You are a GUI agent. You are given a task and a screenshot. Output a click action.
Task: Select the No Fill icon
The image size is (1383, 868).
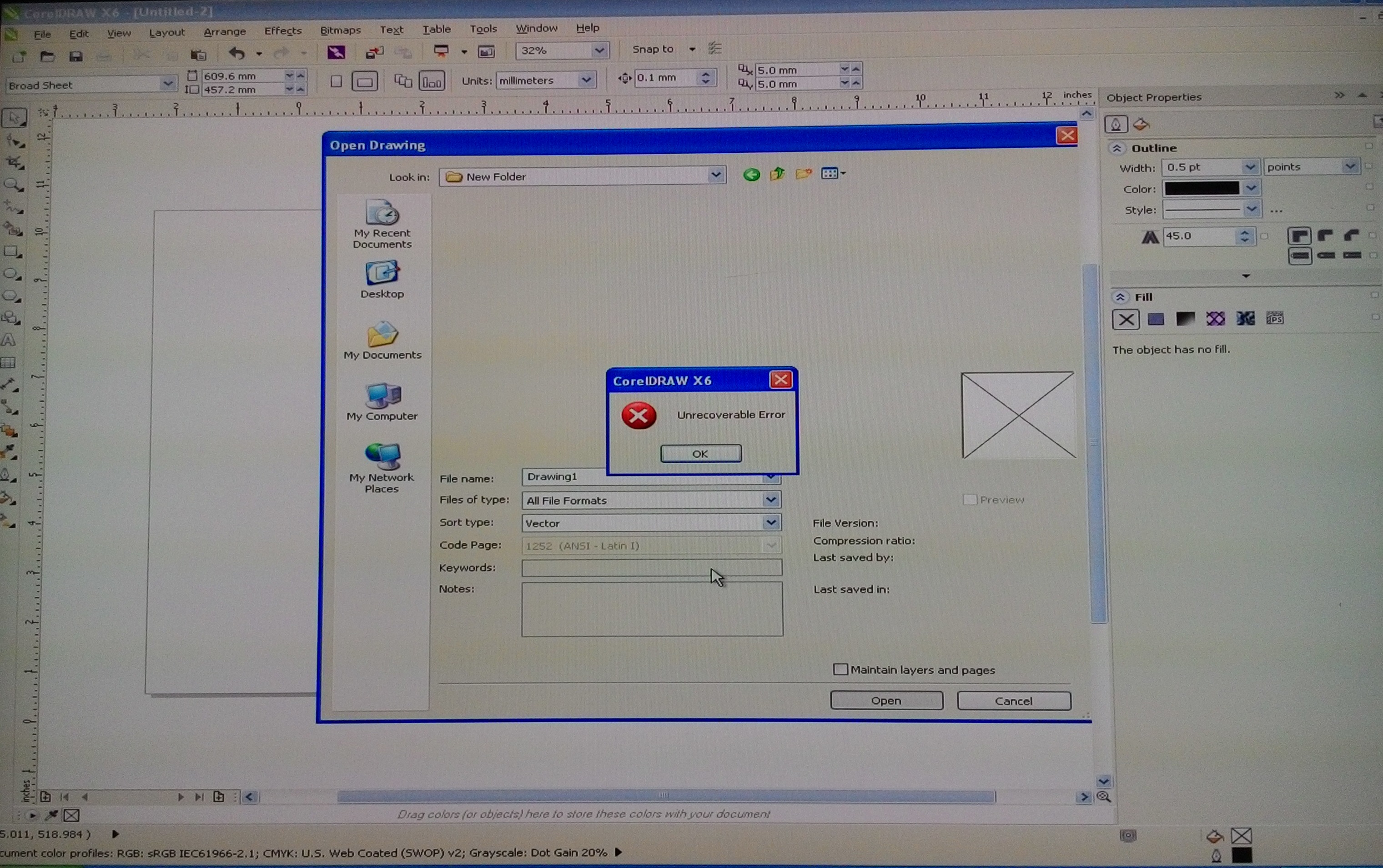[1125, 319]
